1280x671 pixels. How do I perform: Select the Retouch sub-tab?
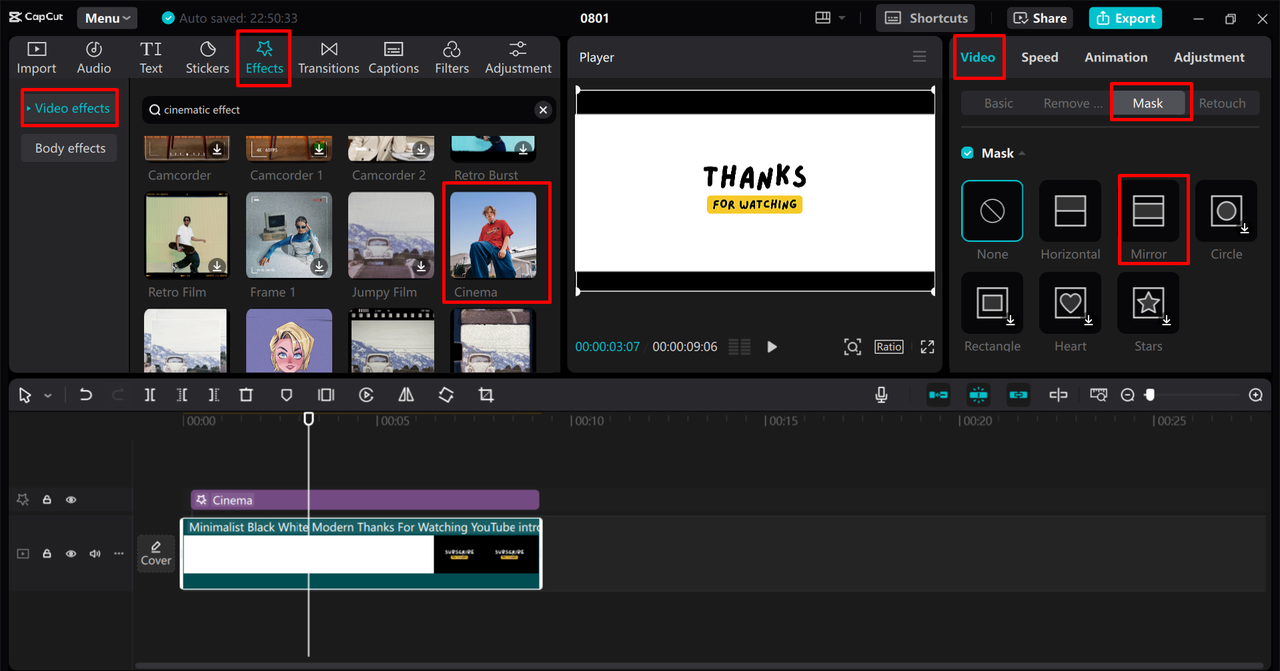[1222, 103]
